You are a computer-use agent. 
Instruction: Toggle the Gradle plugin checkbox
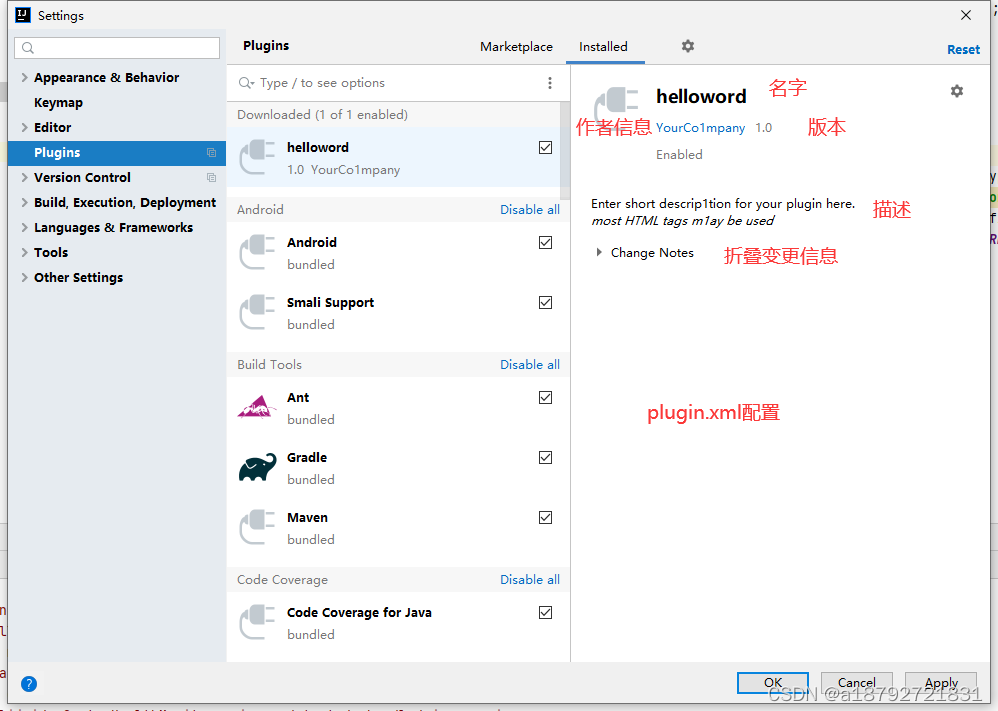point(545,458)
